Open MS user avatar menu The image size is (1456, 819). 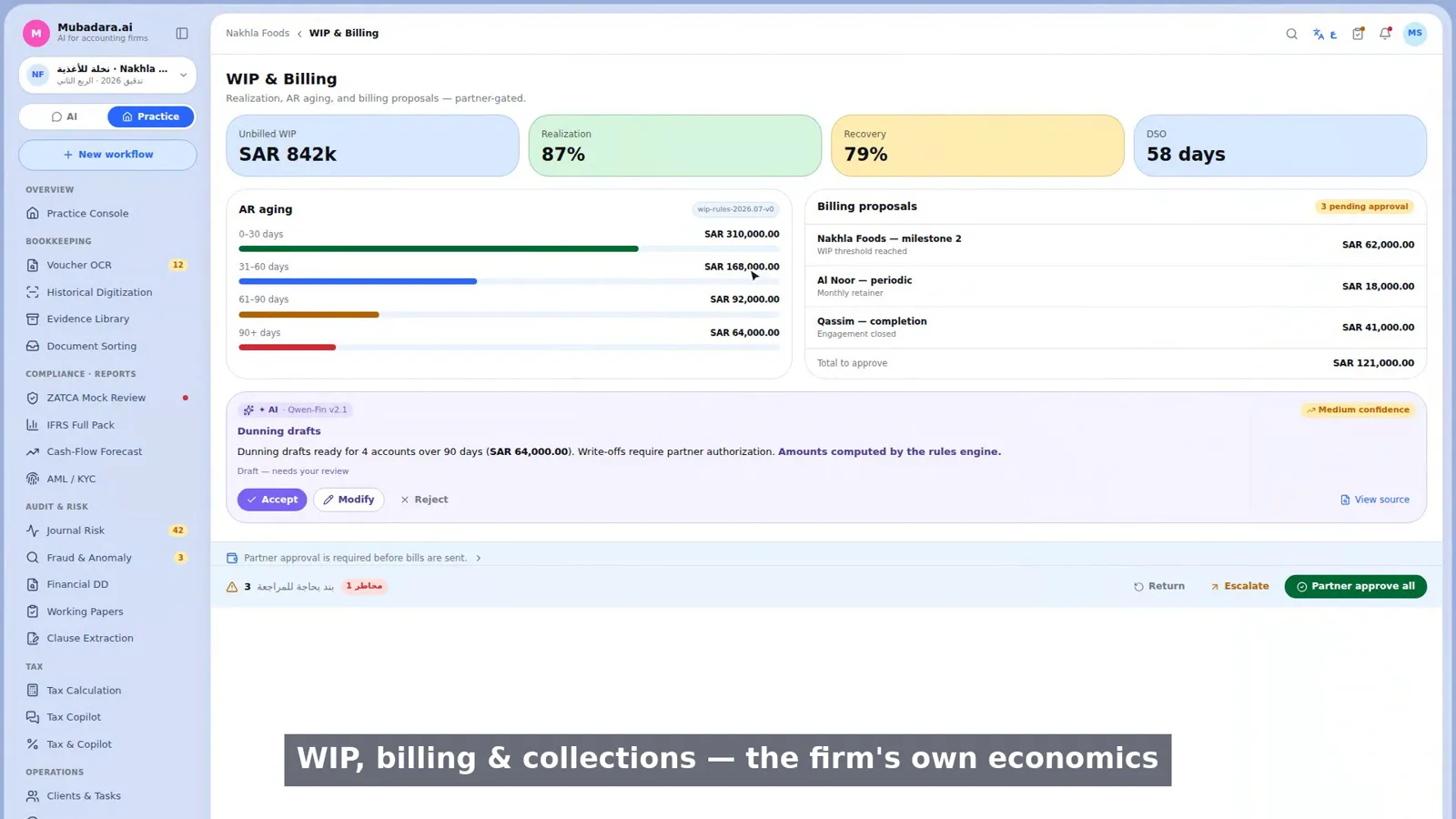coord(1414,34)
